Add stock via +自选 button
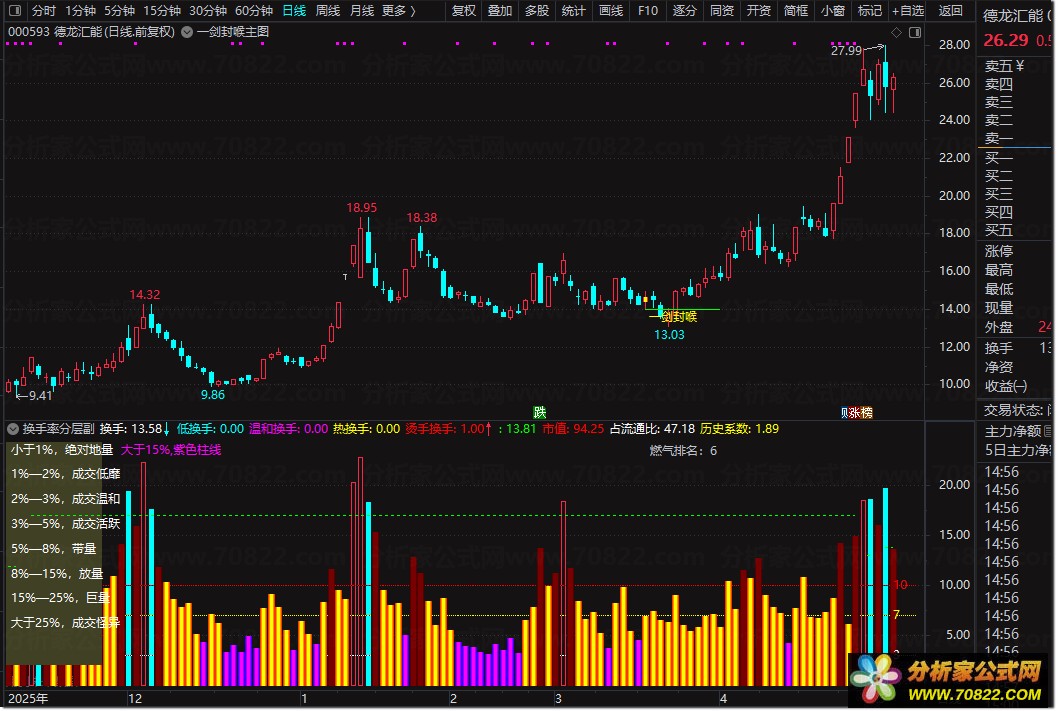 tap(908, 11)
